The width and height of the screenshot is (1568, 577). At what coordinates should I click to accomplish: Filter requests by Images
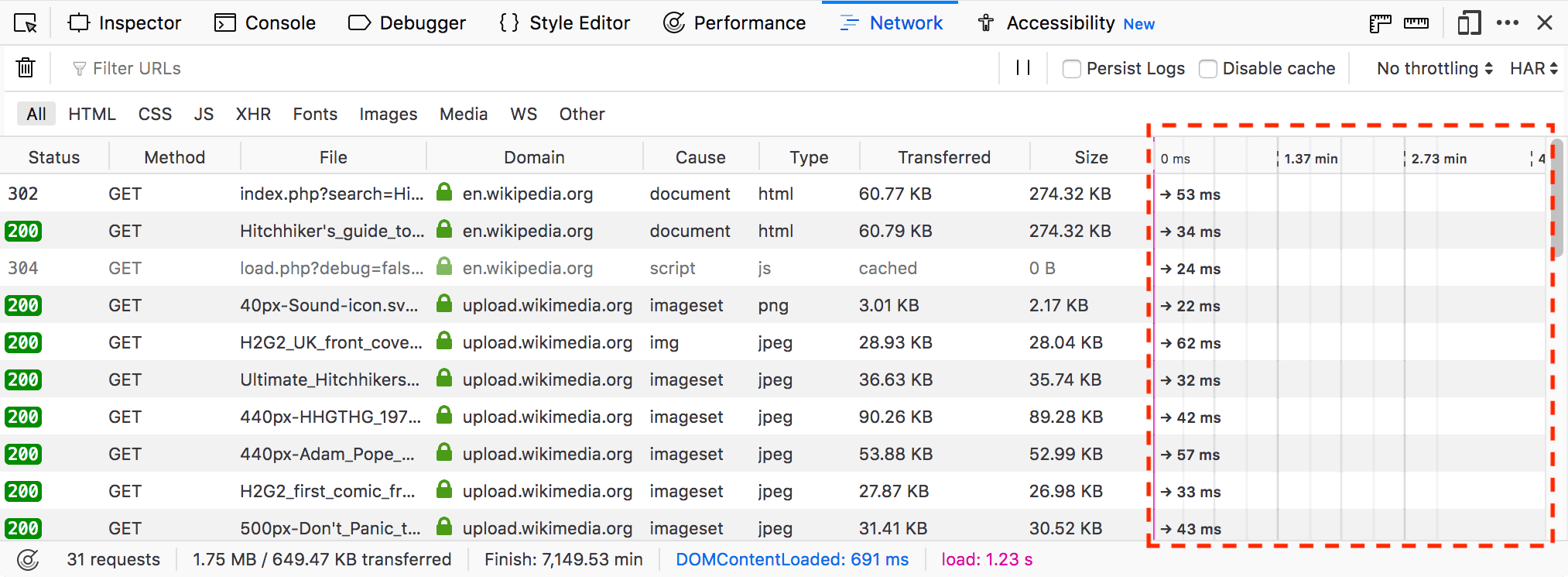pyautogui.click(x=388, y=114)
